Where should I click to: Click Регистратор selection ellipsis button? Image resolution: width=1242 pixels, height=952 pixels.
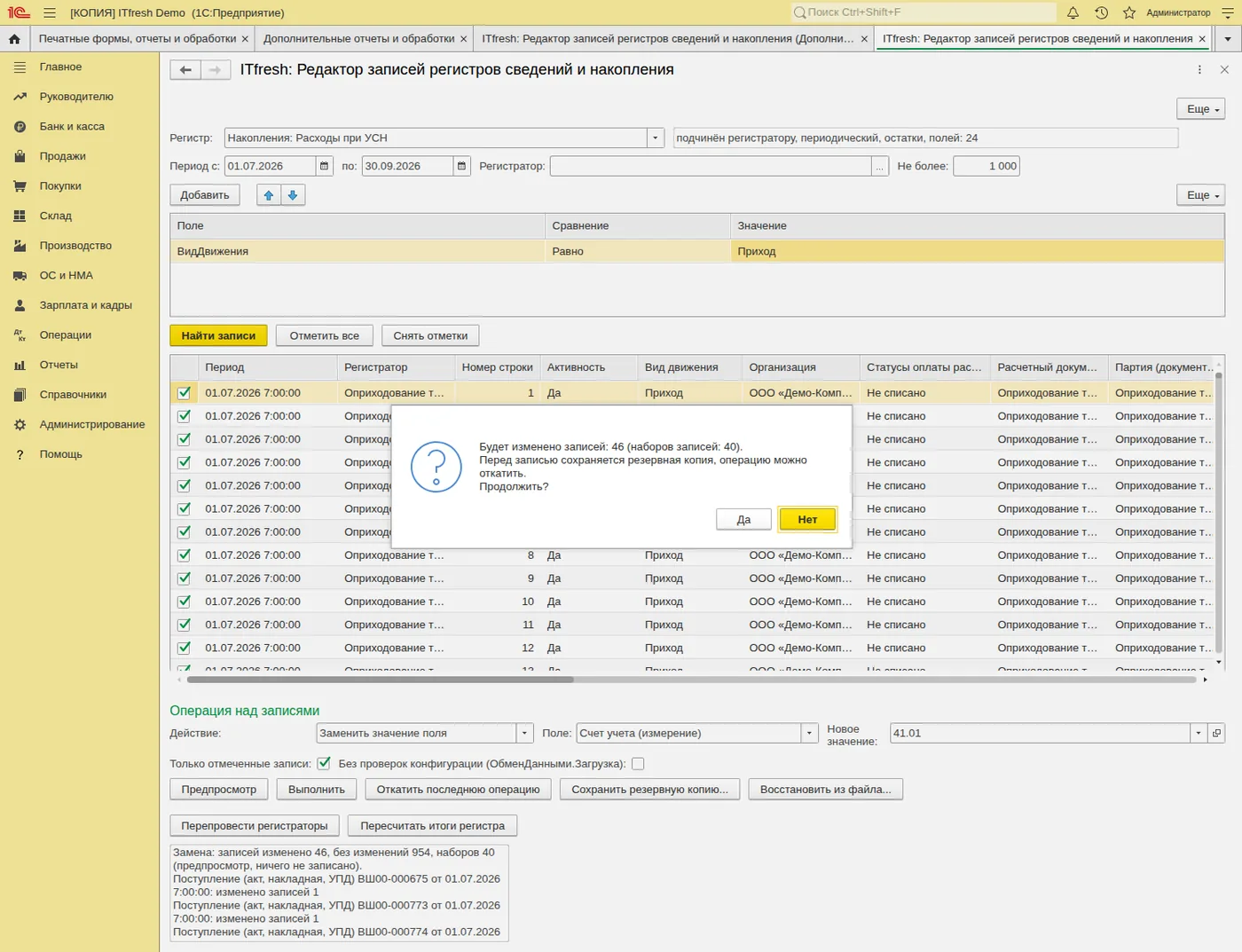[x=880, y=166]
